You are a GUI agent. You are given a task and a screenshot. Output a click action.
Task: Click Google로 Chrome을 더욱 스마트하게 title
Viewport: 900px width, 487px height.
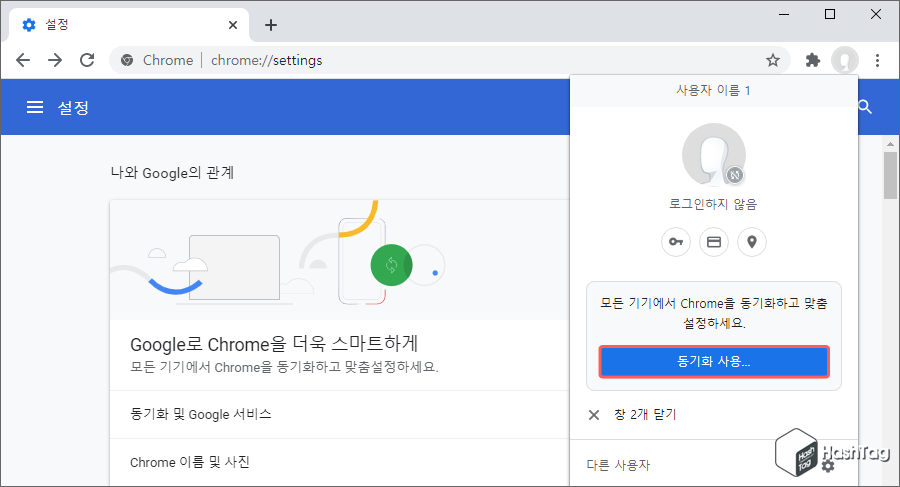point(274,344)
